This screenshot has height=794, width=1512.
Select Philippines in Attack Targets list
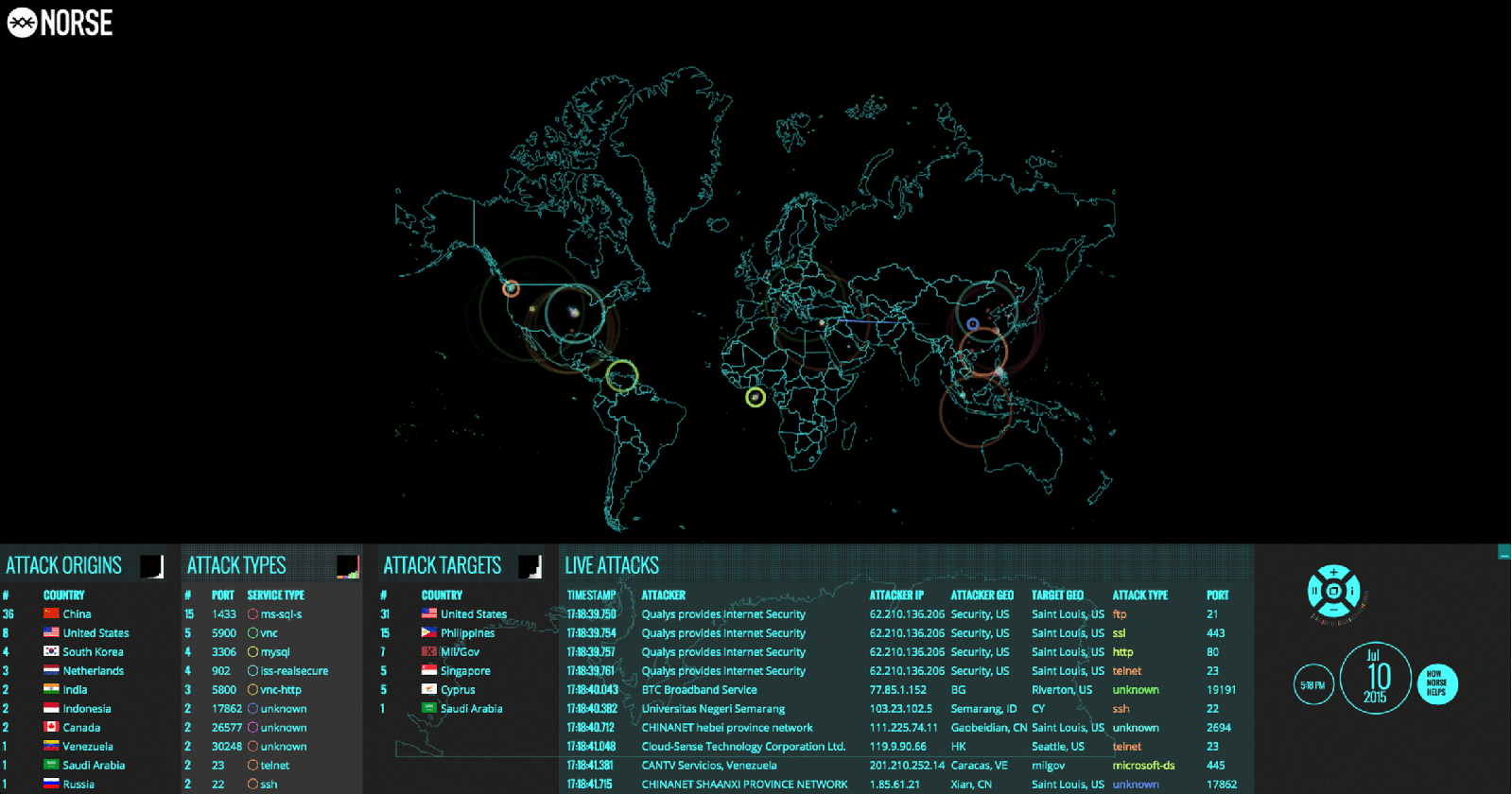pos(467,633)
